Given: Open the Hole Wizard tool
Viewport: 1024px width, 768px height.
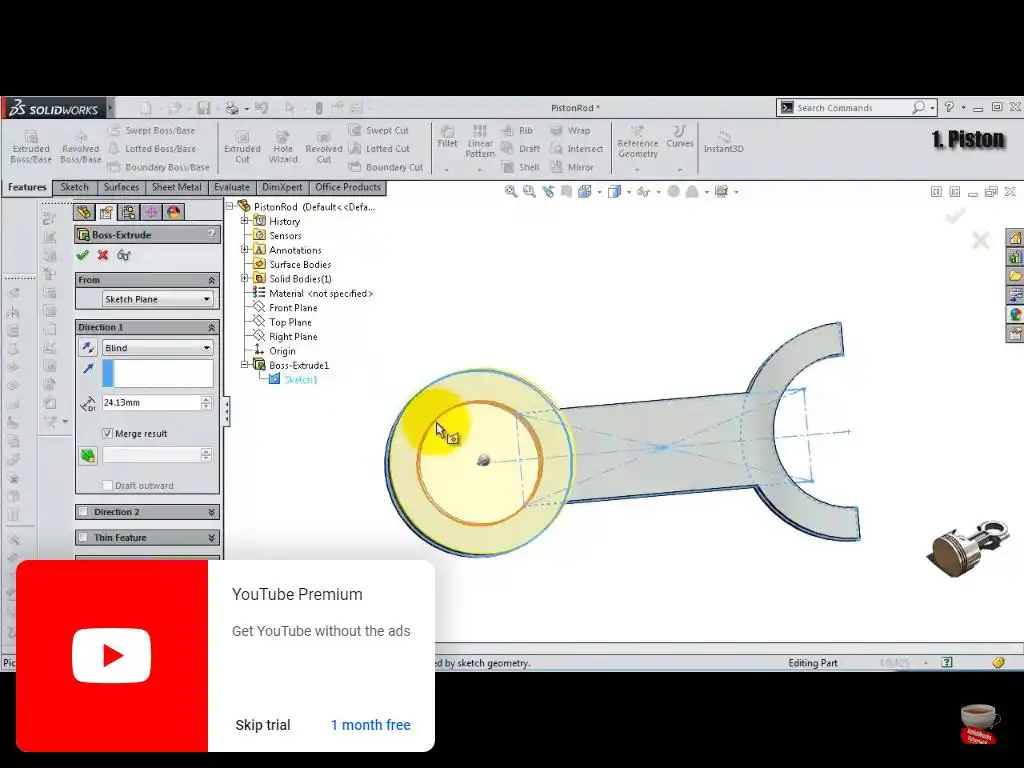Looking at the screenshot, I should (x=283, y=147).
